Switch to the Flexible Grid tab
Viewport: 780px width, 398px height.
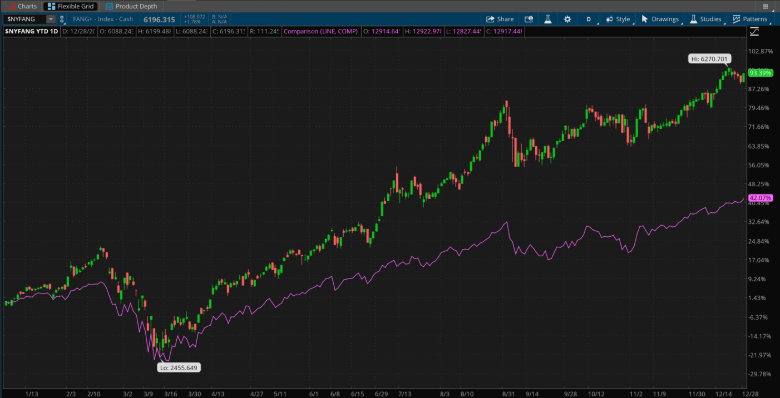70,6
